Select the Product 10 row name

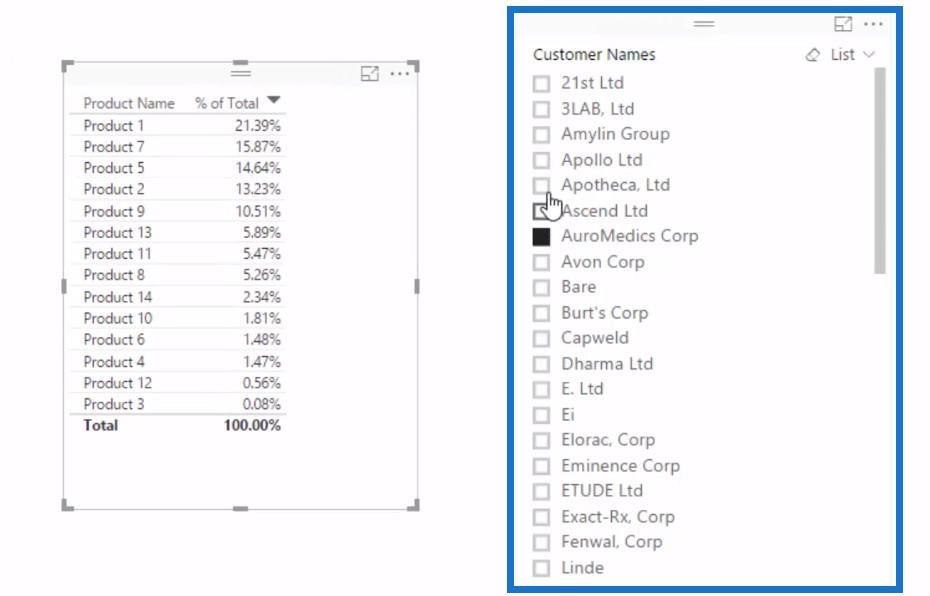click(117, 319)
